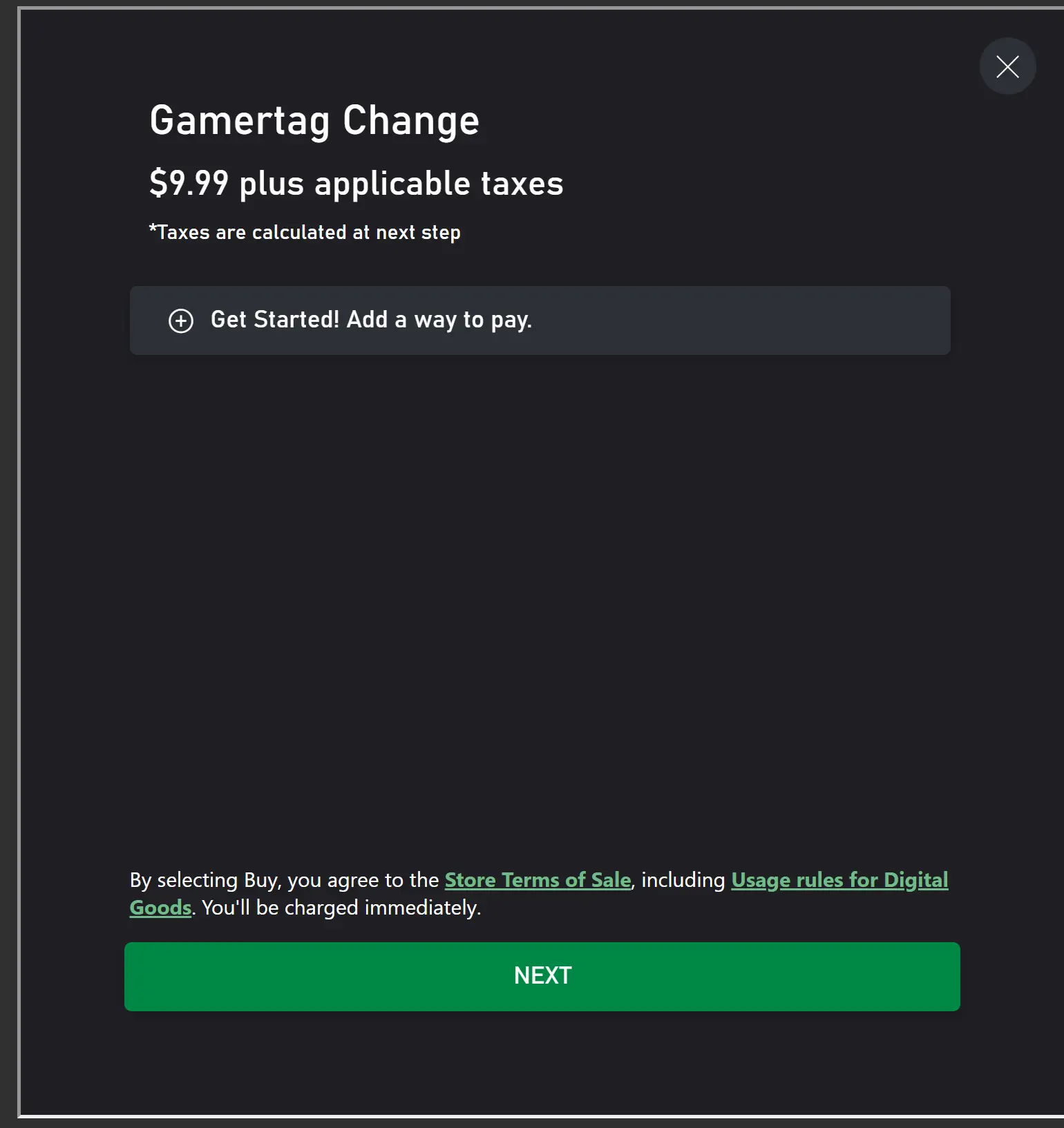Select Get Started! Add a way to pay

point(540,321)
